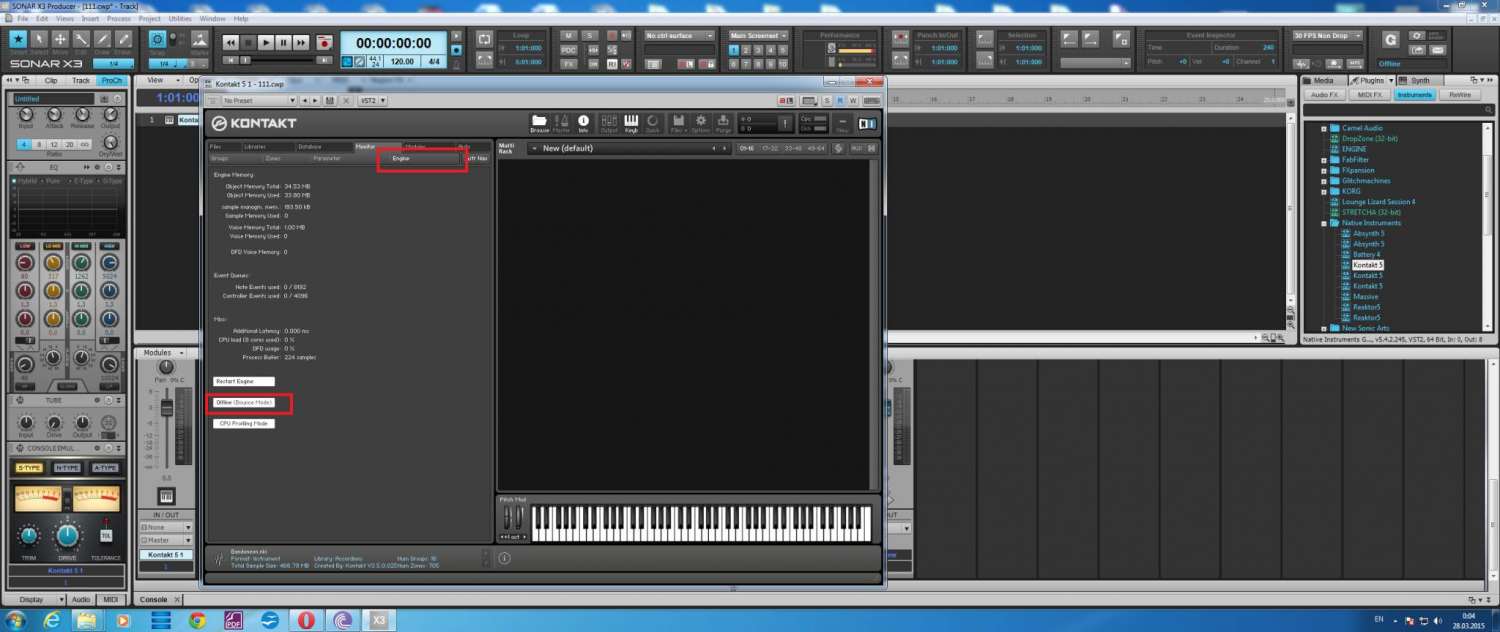Click MIDI FX button in browser
This screenshot has width=1500, height=632.
(x=1371, y=95)
